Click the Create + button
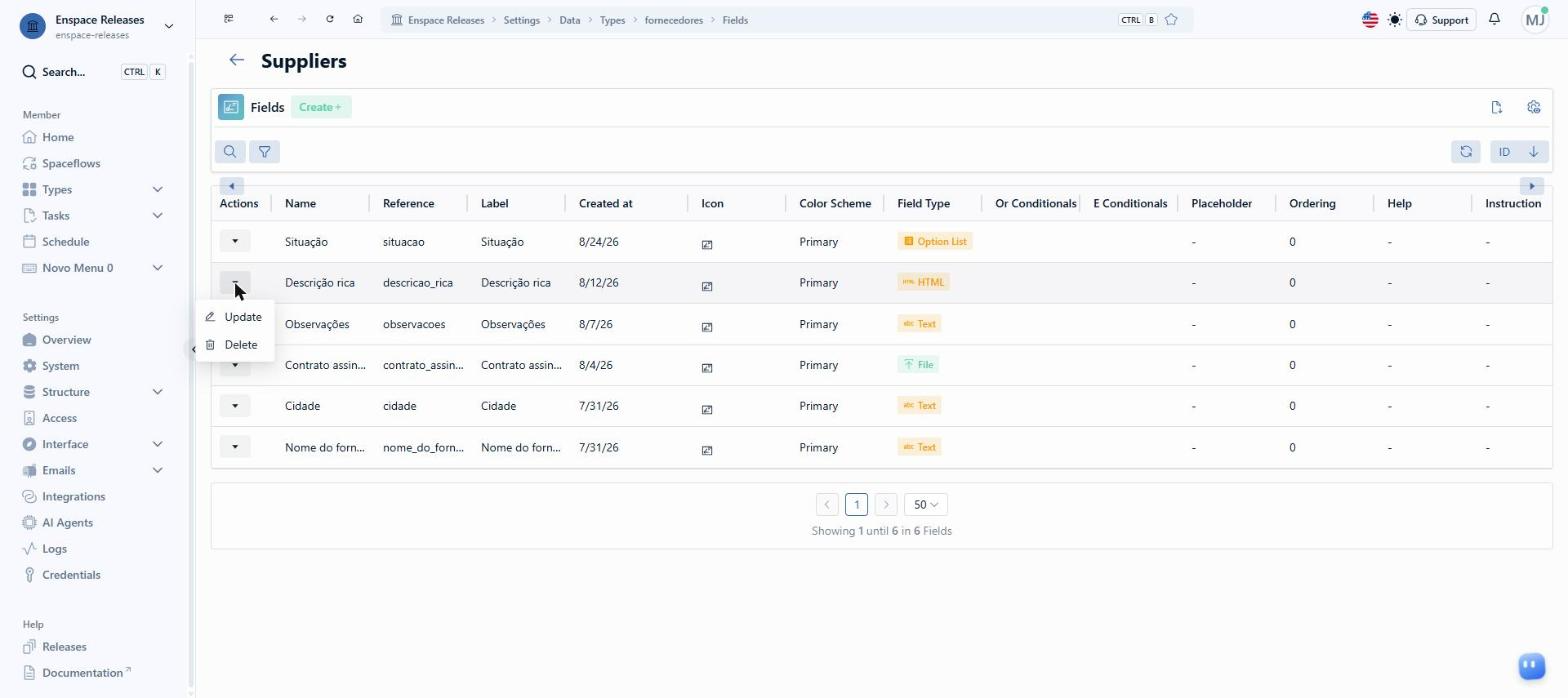 (321, 107)
